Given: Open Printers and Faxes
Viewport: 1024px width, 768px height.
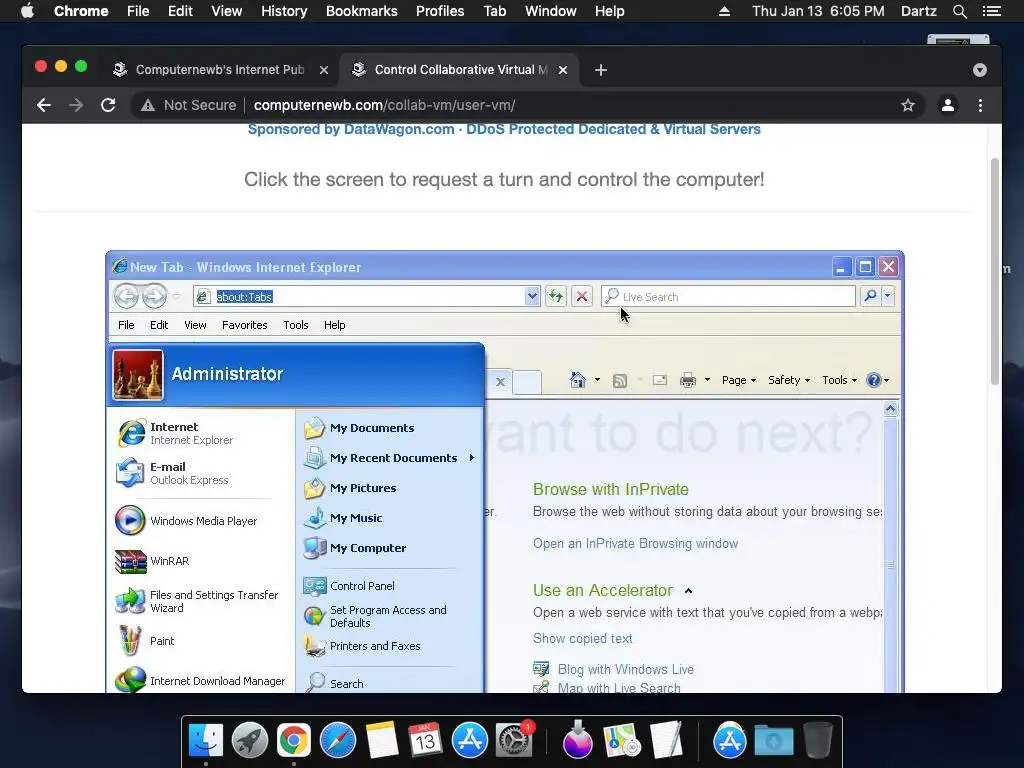Looking at the screenshot, I should pyautogui.click(x=362, y=646).
